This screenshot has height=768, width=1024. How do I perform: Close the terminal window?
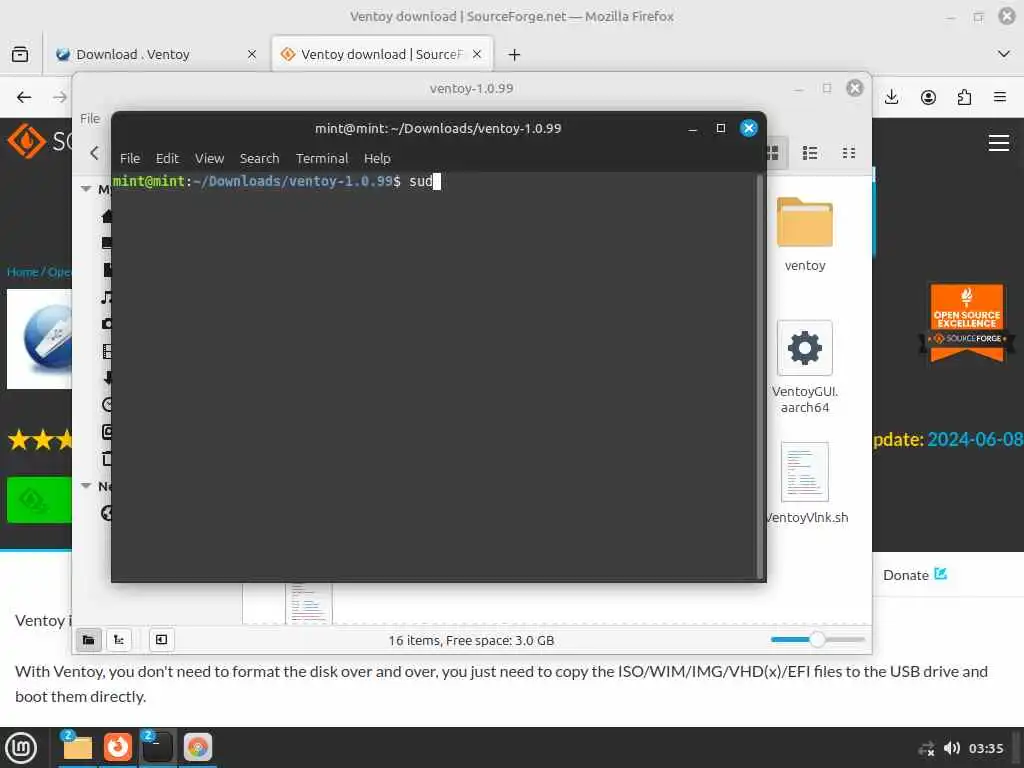click(748, 128)
